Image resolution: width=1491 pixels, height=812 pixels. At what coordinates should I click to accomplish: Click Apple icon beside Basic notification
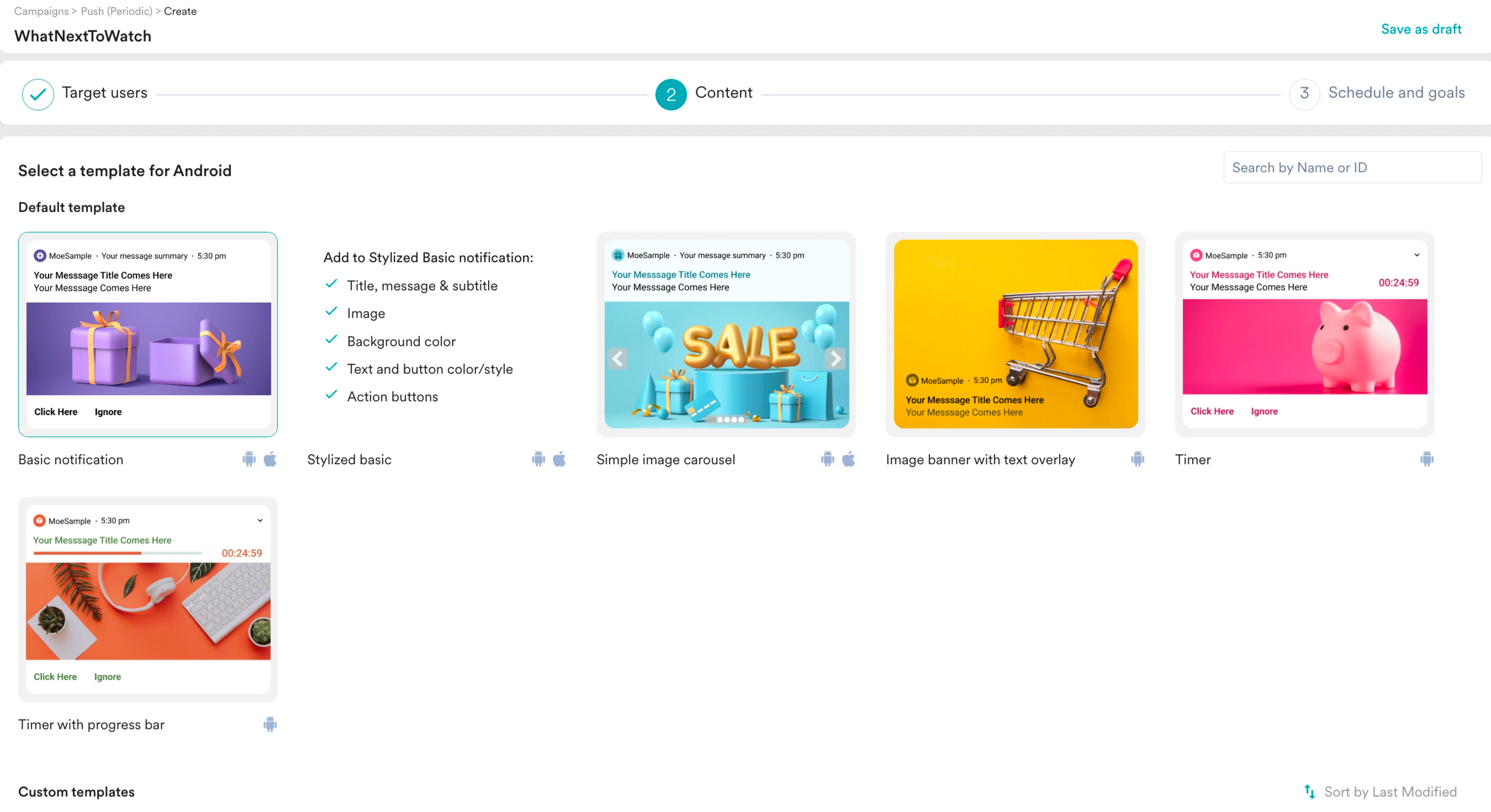(x=270, y=459)
